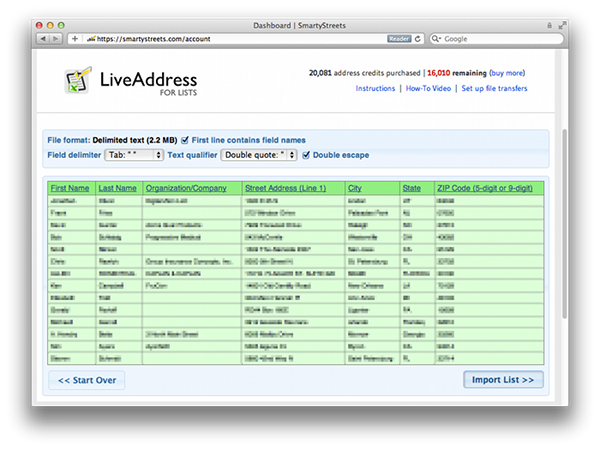Image resolution: width=600 pixels, height=450 pixels.
Task: Click the 16,010 remaining credits text
Action: pos(457,73)
